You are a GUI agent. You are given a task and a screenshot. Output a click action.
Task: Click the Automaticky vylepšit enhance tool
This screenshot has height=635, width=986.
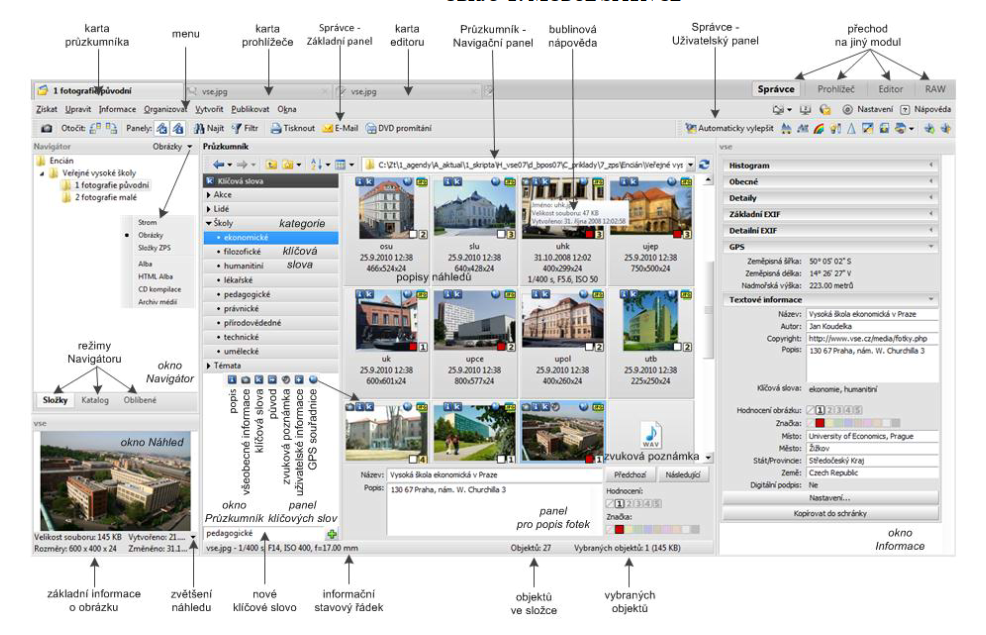pos(729,128)
